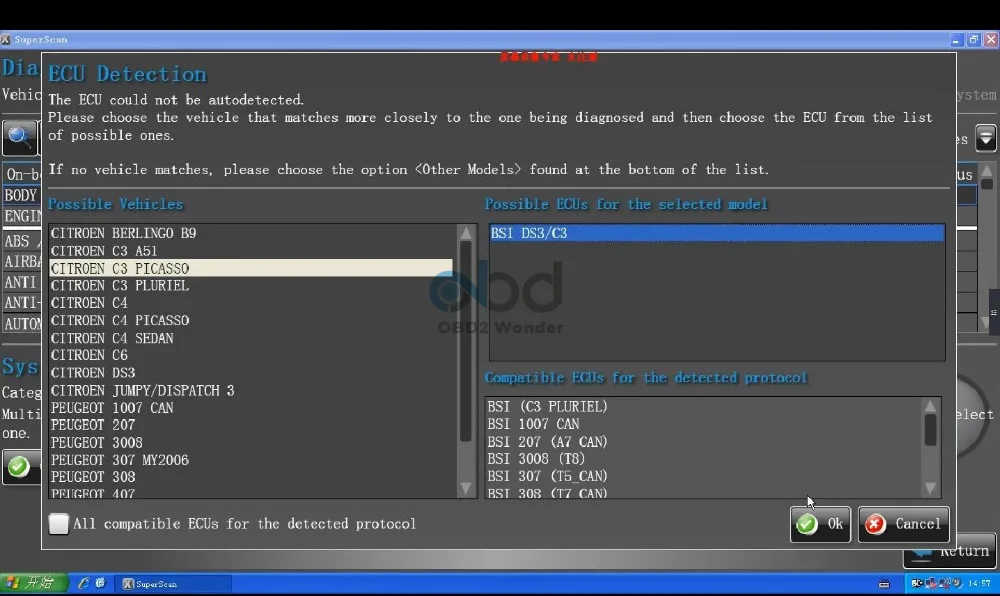Click Return button in background window

(950, 552)
